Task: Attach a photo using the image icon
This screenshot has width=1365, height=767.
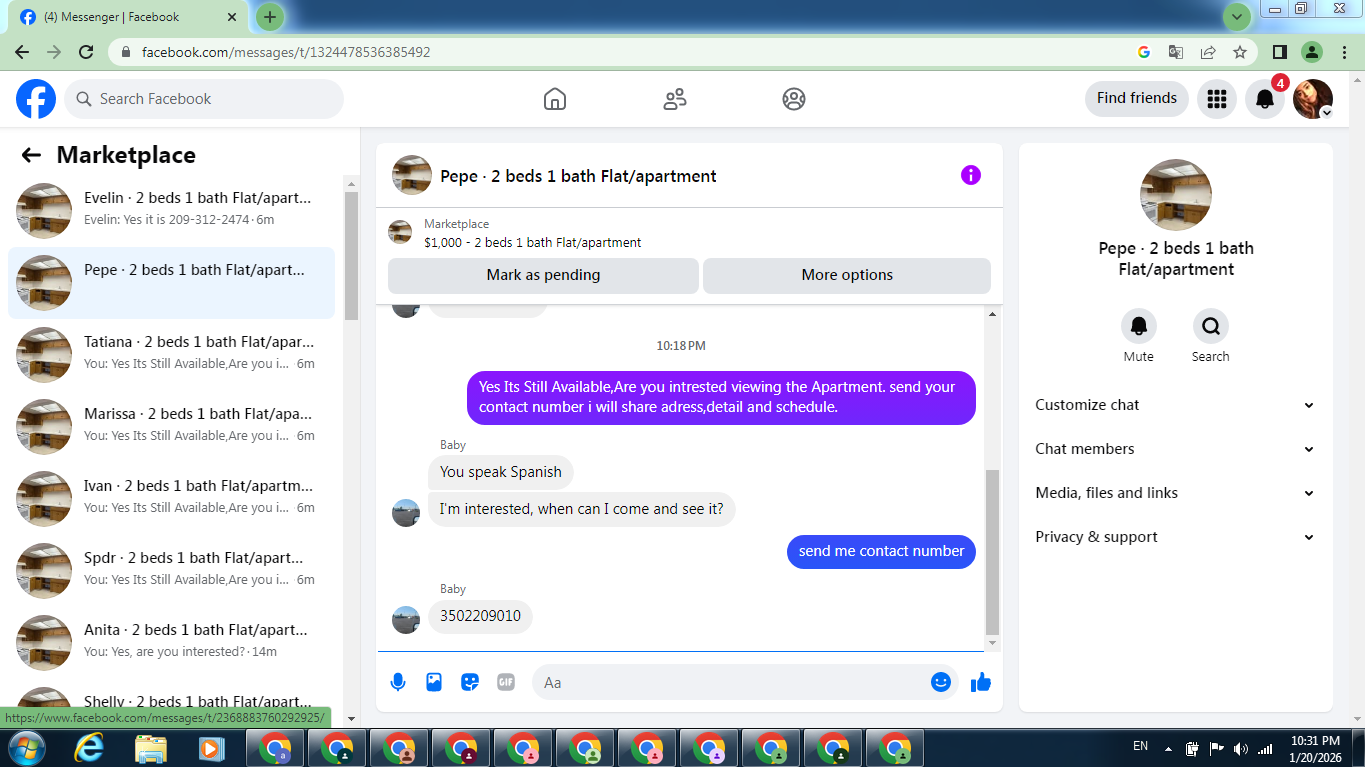Action: 434,682
